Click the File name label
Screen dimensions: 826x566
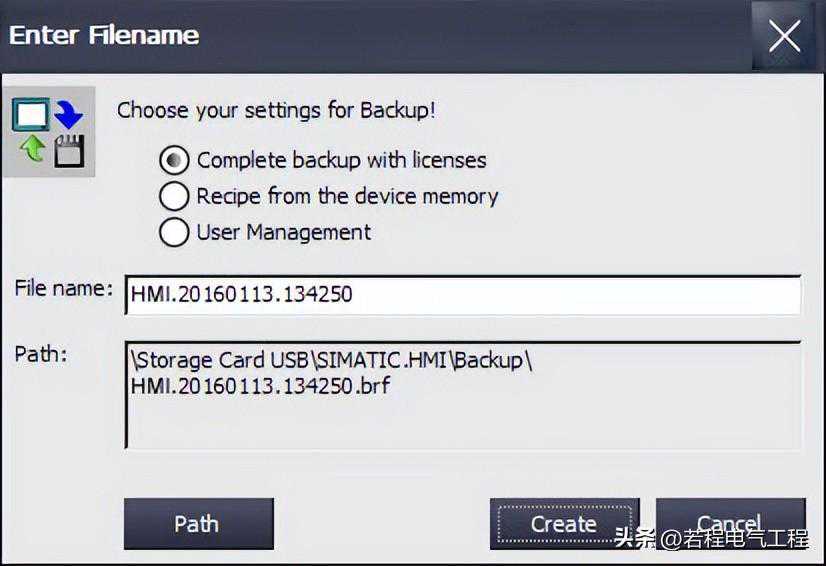[x=64, y=289]
